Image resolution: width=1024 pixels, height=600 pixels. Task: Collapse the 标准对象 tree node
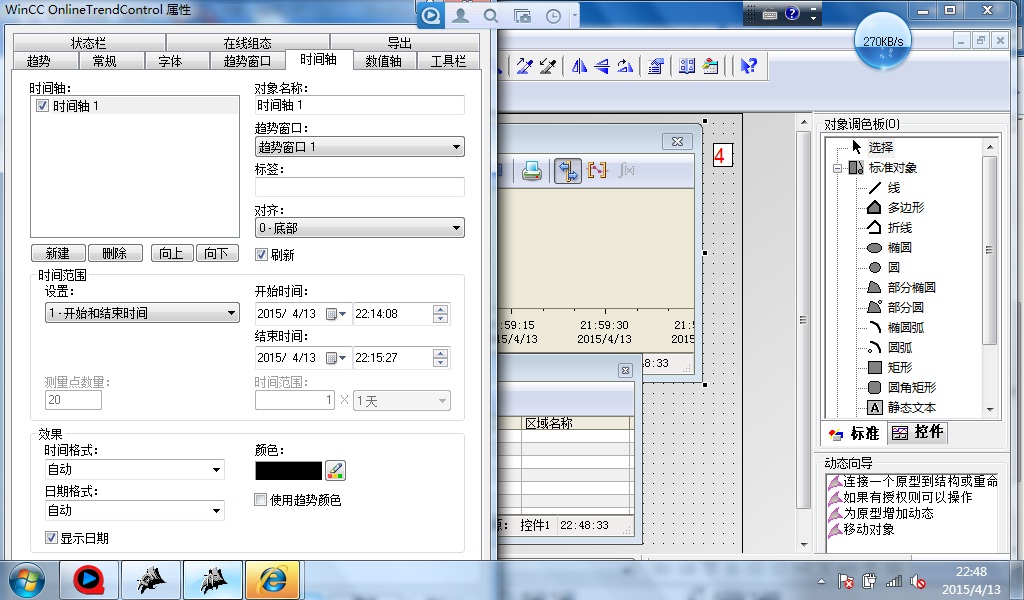(837, 168)
